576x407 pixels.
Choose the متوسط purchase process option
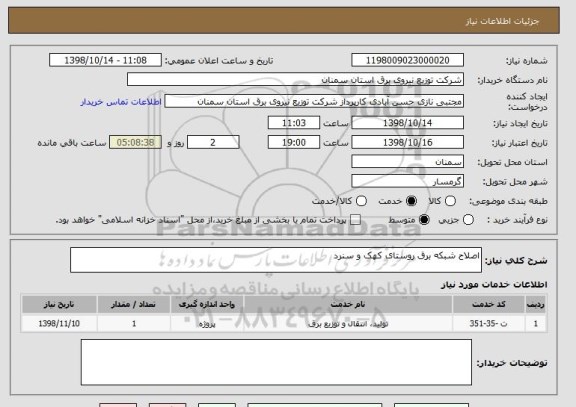coord(424,220)
